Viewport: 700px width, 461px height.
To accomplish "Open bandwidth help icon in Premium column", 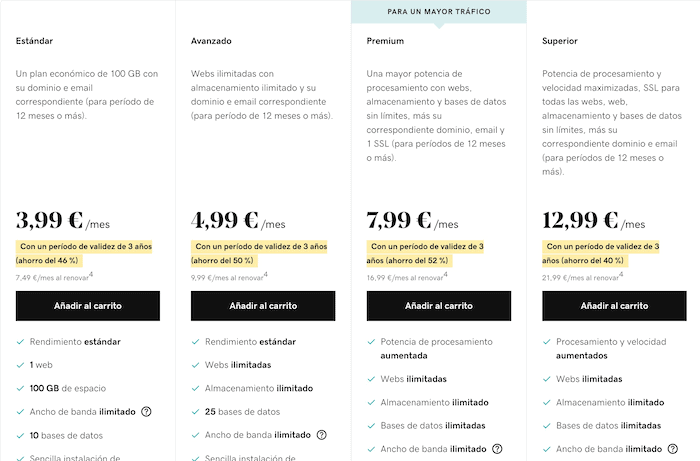I will (x=497, y=449).
